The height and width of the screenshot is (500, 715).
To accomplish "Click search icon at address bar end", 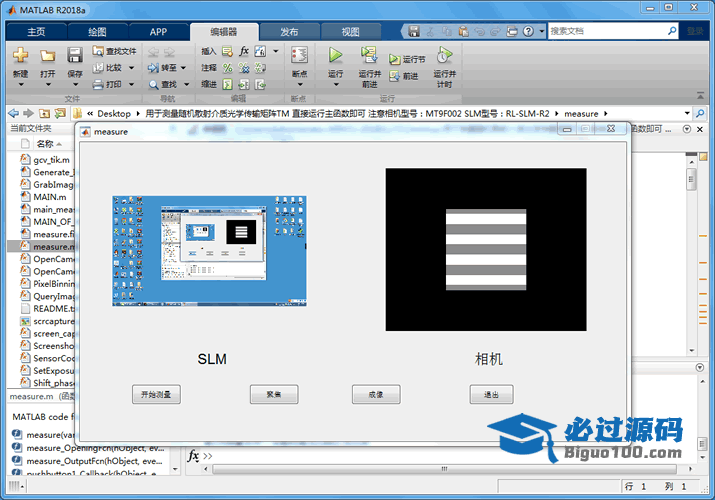I will point(700,113).
